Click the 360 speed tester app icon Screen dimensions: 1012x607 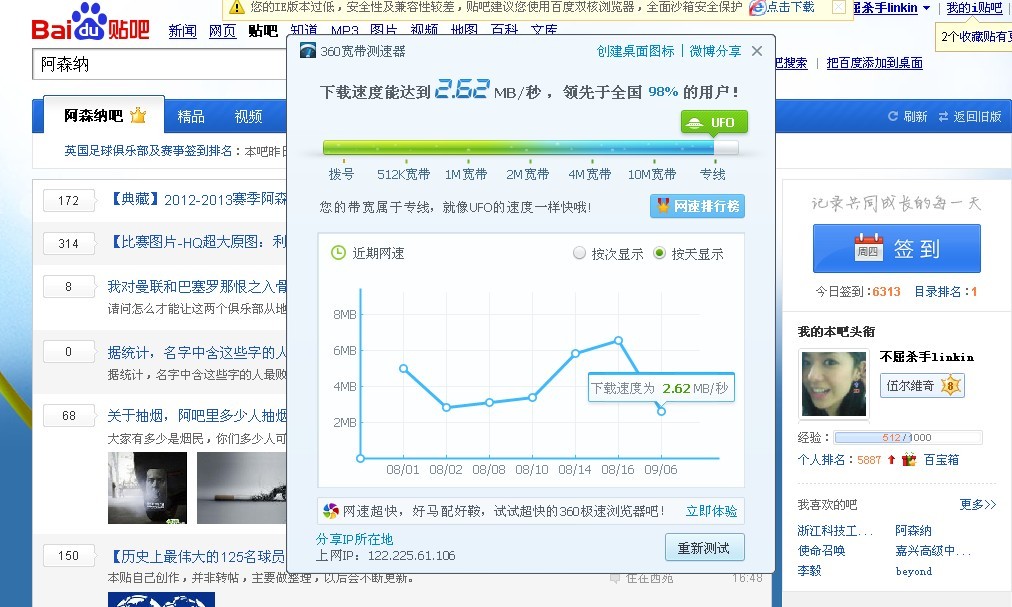click(x=308, y=51)
